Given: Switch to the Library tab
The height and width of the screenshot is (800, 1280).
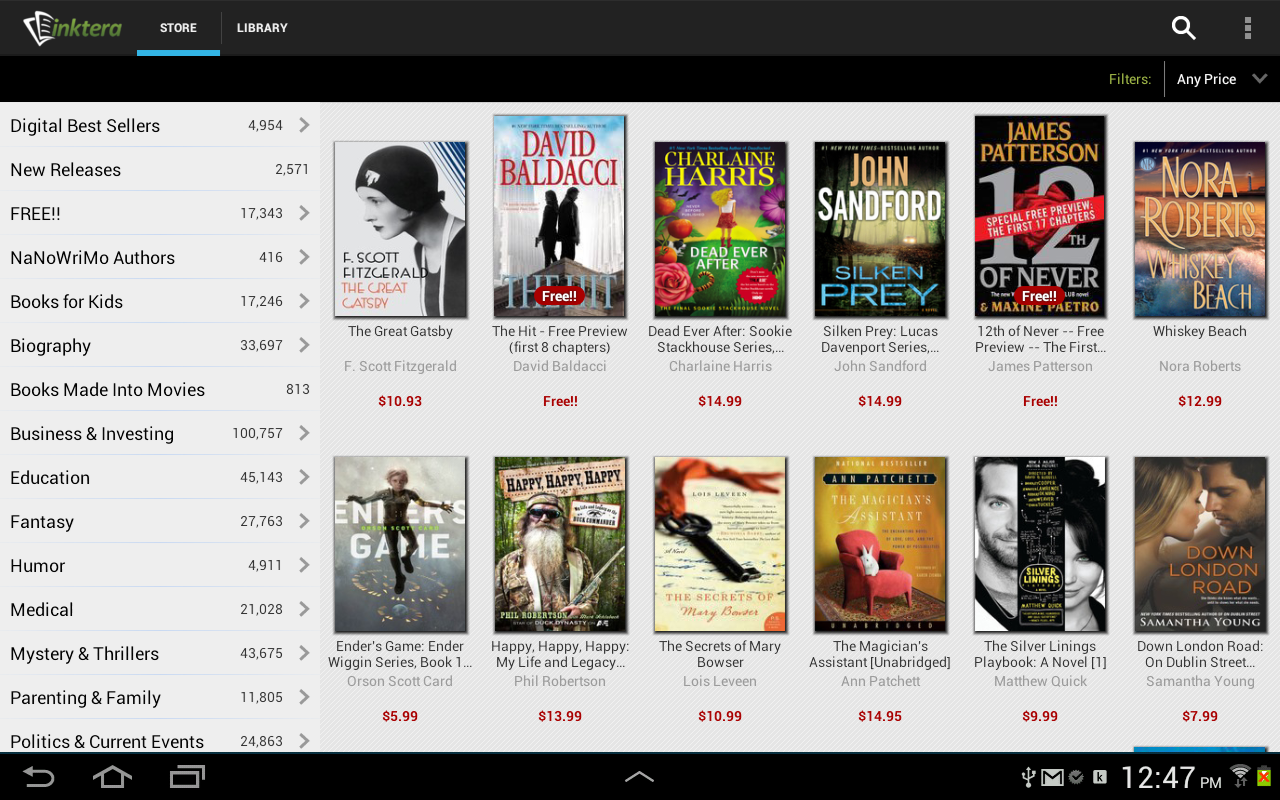Looking at the screenshot, I should point(262,28).
